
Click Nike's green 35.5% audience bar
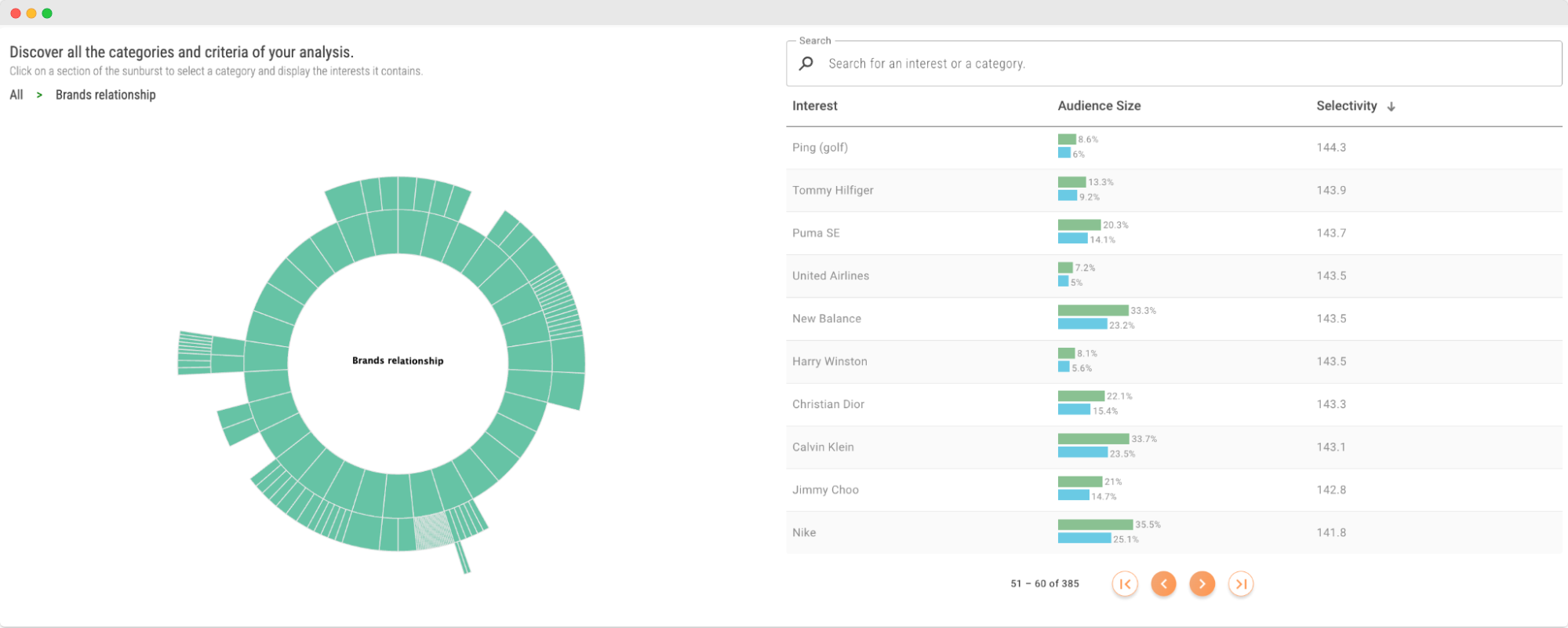(1095, 524)
